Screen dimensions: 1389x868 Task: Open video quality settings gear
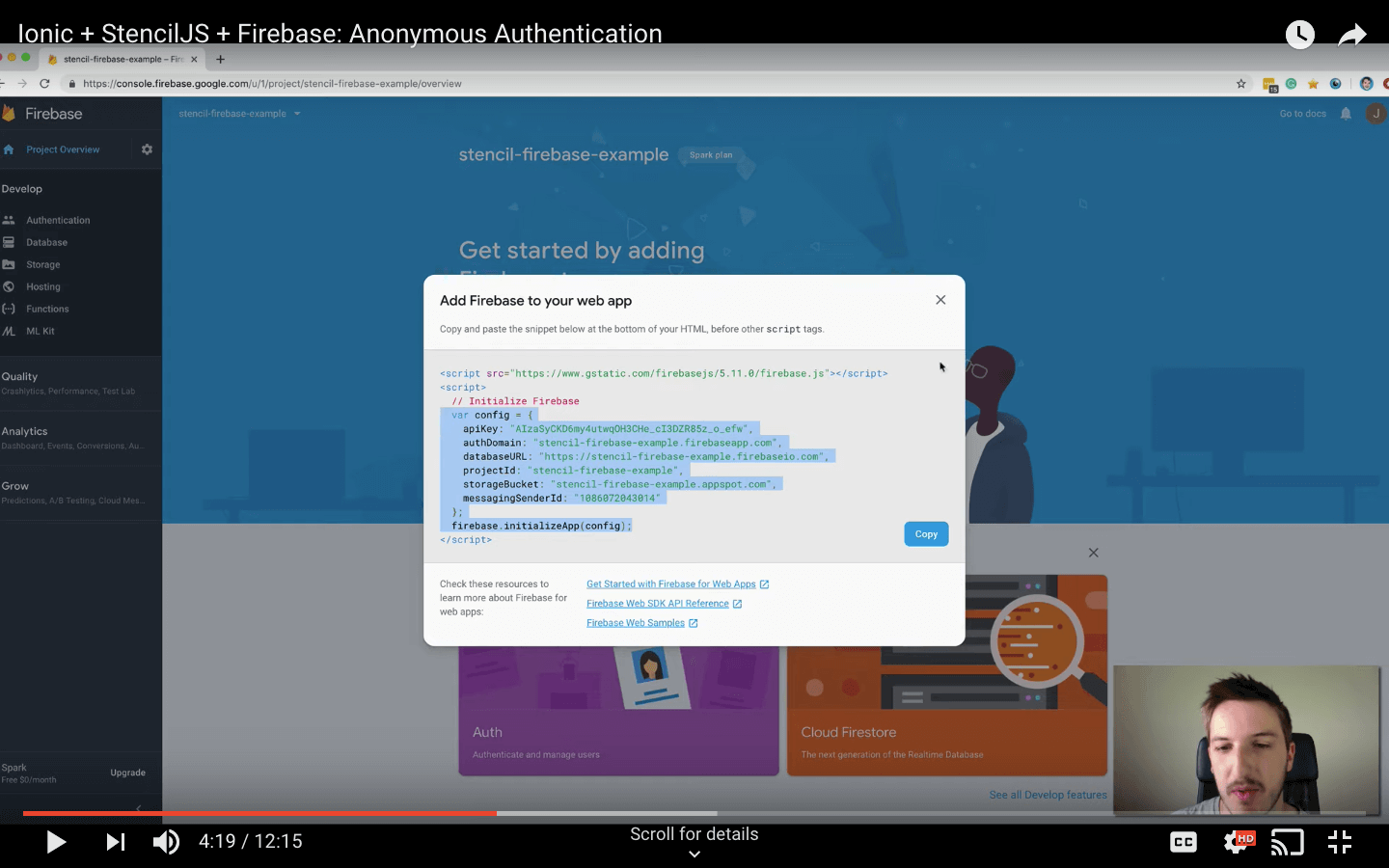coord(1238,842)
